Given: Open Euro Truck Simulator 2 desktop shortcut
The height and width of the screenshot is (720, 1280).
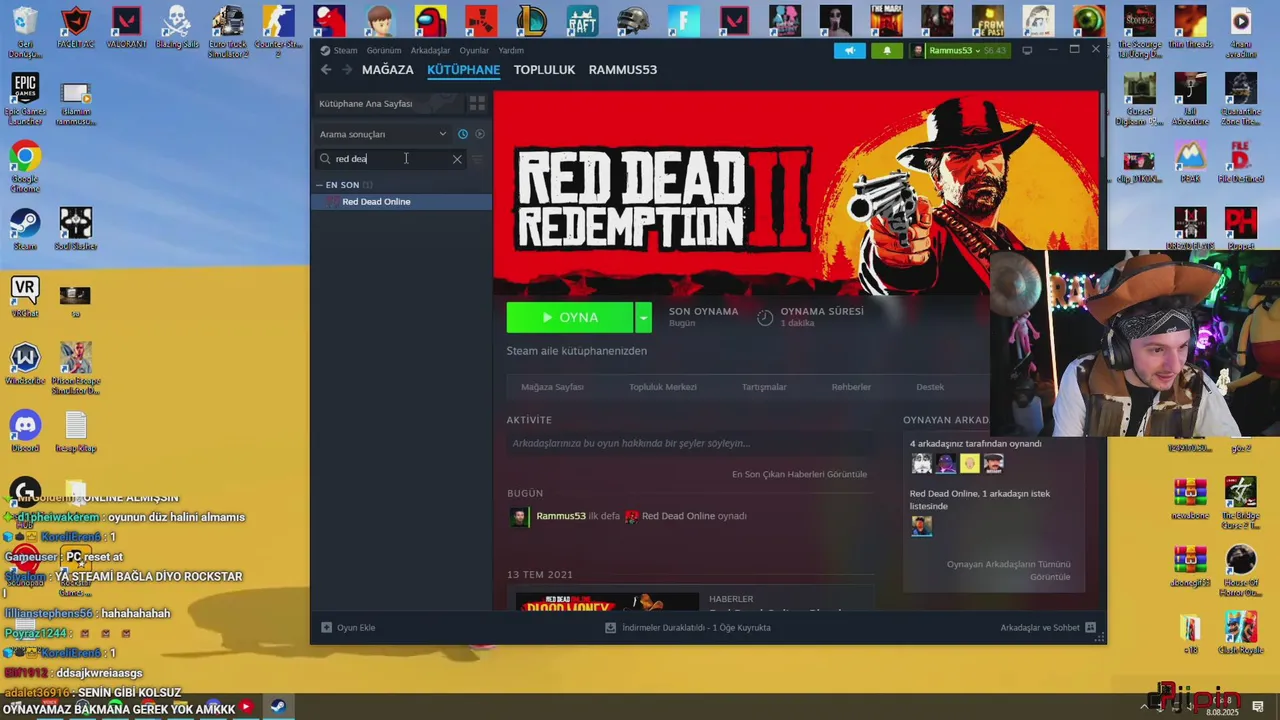Looking at the screenshot, I should coord(228,32).
